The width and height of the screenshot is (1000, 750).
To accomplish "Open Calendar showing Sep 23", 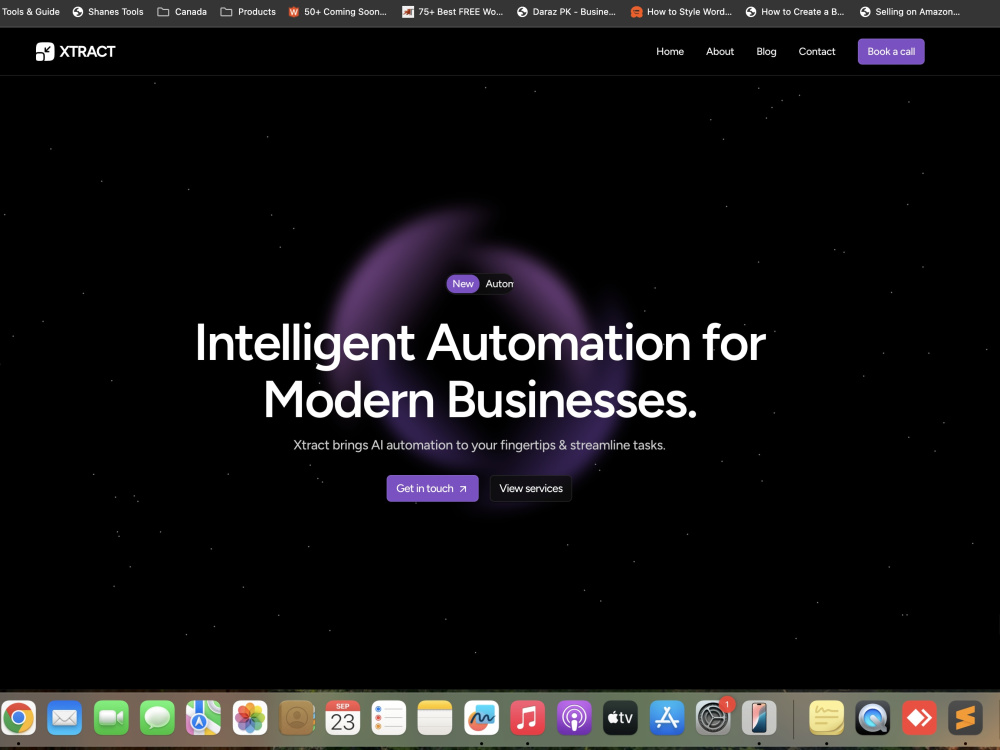I will 342,717.
